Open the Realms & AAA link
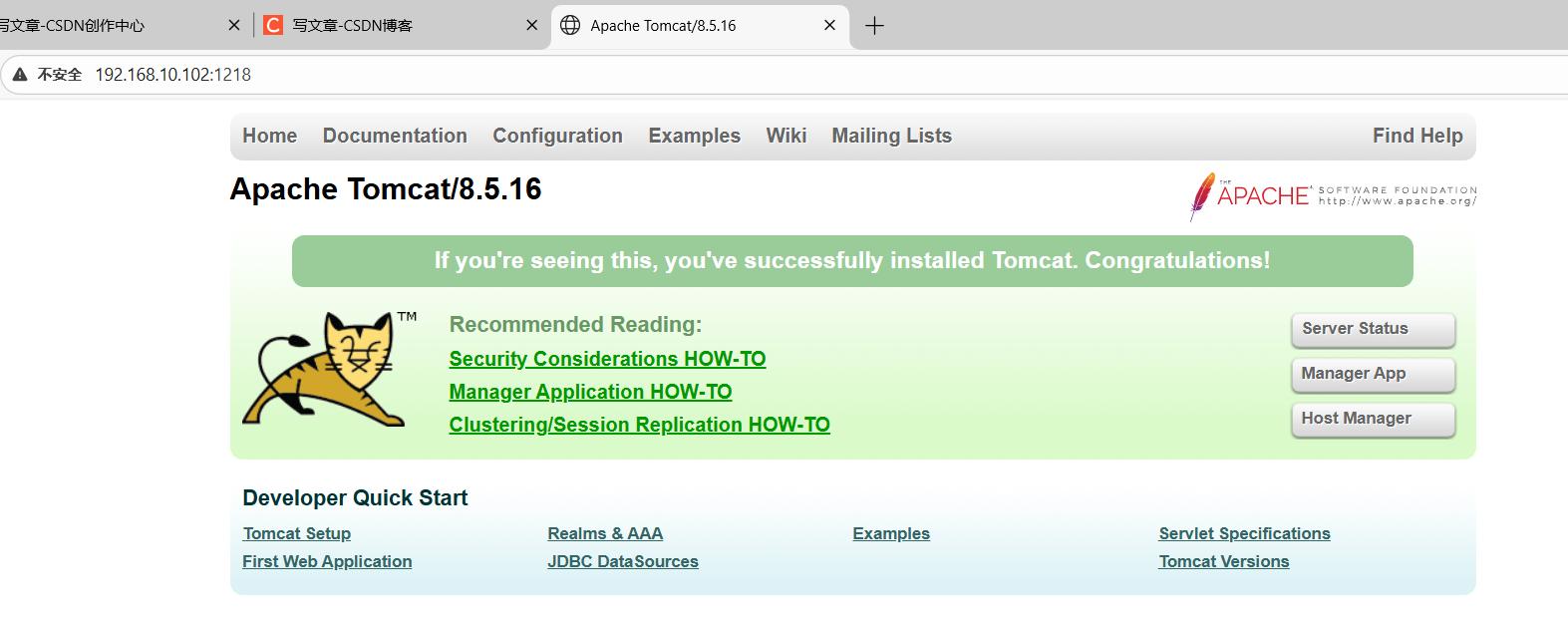The width and height of the screenshot is (1568, 618). point(605,533)
